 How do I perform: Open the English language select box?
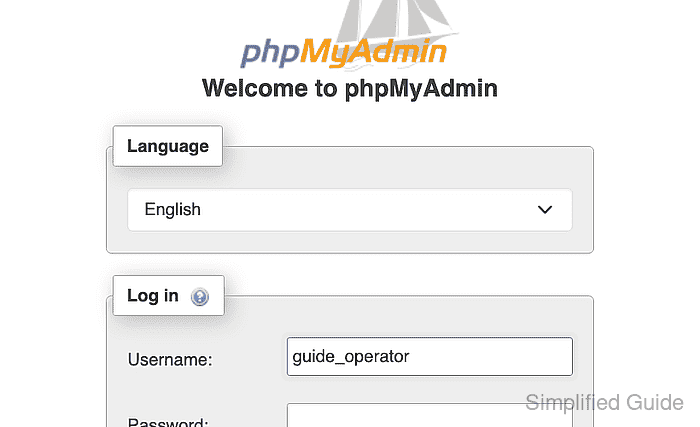coord(350,209)
